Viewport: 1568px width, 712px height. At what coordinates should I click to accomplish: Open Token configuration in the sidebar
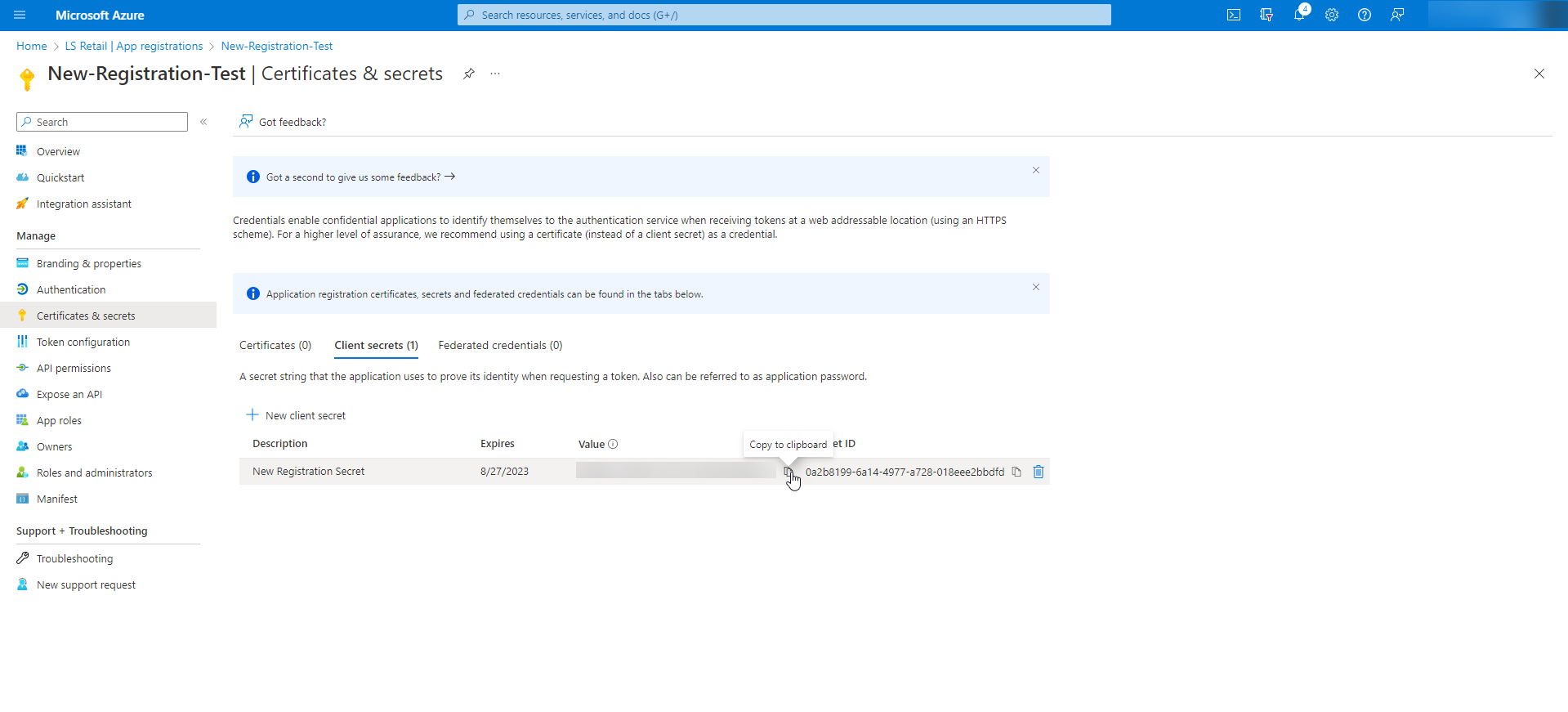pyautogui.click(x=83, y=342)
